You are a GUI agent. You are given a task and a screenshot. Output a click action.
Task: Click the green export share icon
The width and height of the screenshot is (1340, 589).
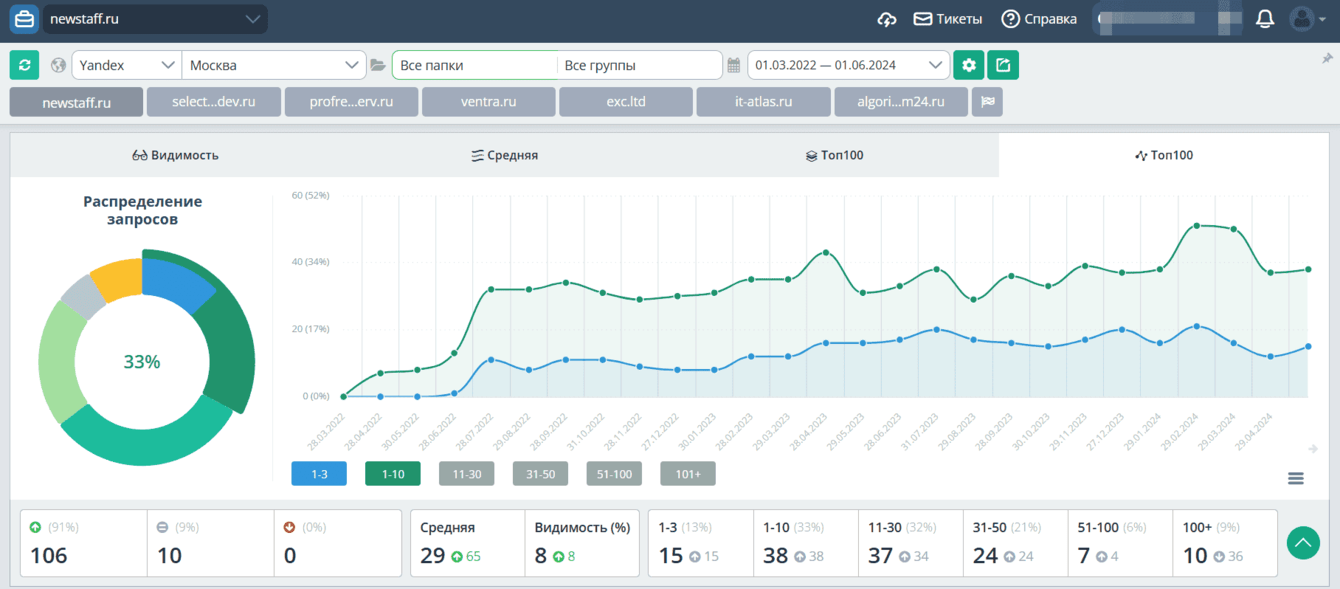pyautogui.click(x=1003, y=65)
